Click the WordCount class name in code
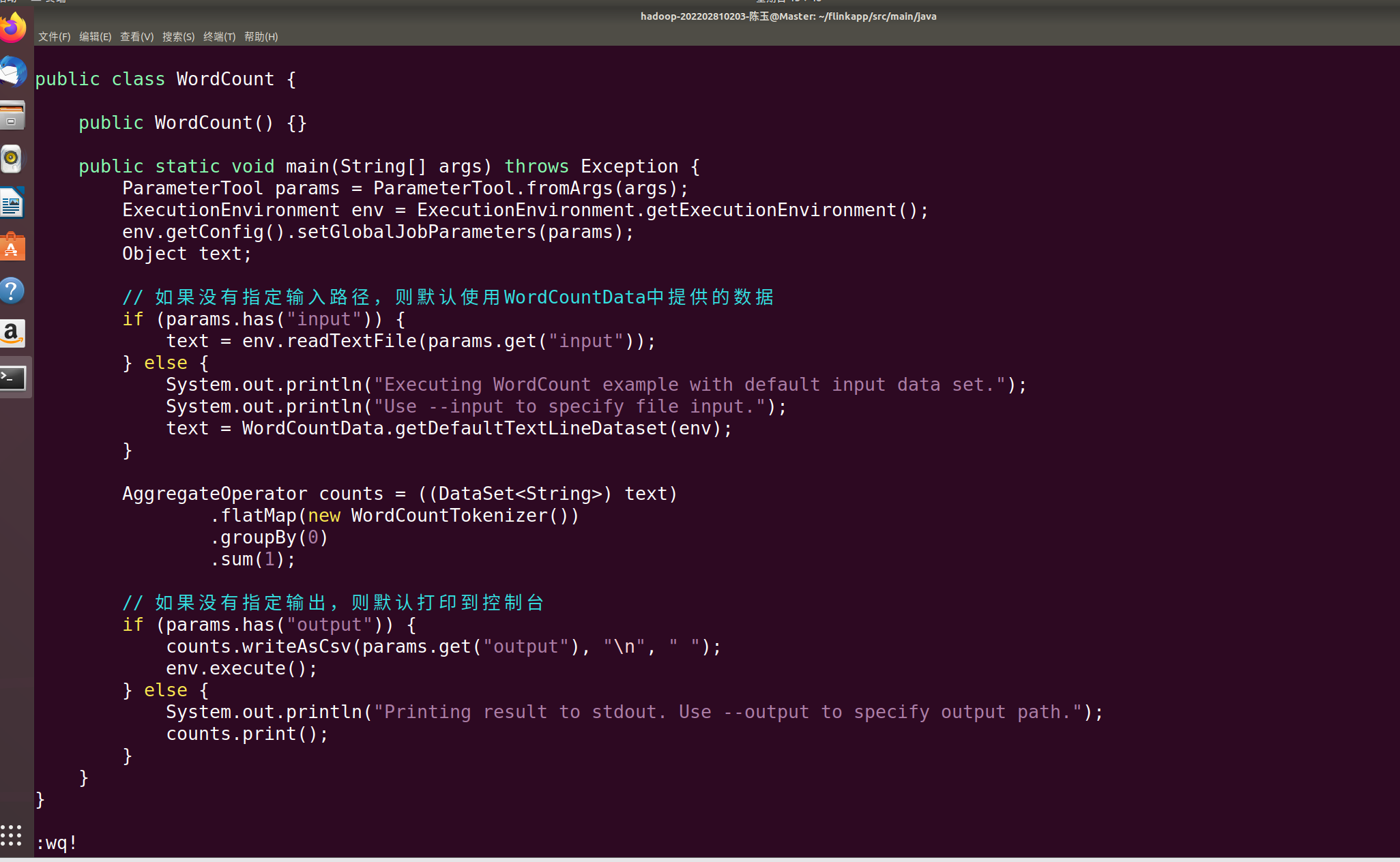1400x862 pixels. (225, 79)
